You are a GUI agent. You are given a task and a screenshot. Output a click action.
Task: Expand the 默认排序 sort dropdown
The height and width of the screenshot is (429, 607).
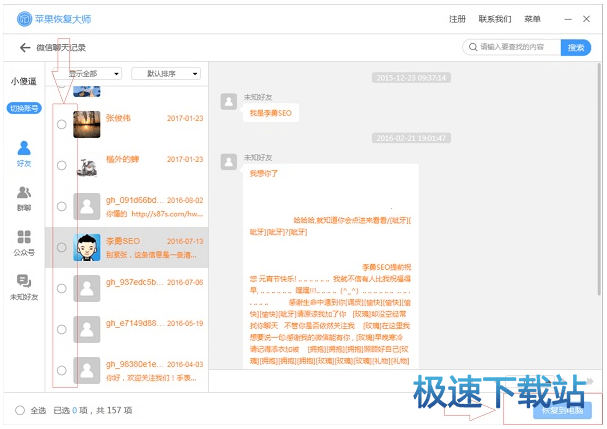166,74
